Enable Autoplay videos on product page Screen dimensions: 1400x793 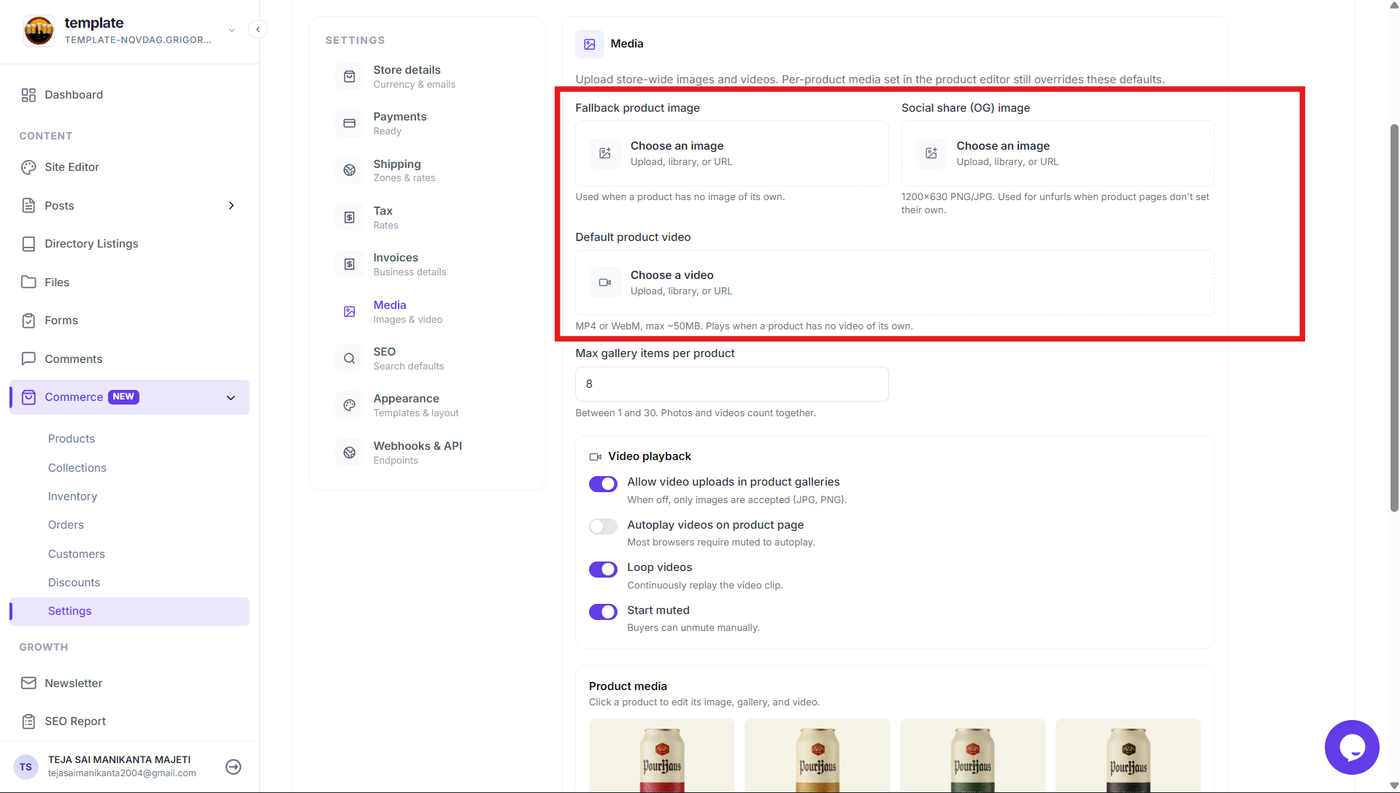pos(603,527)
